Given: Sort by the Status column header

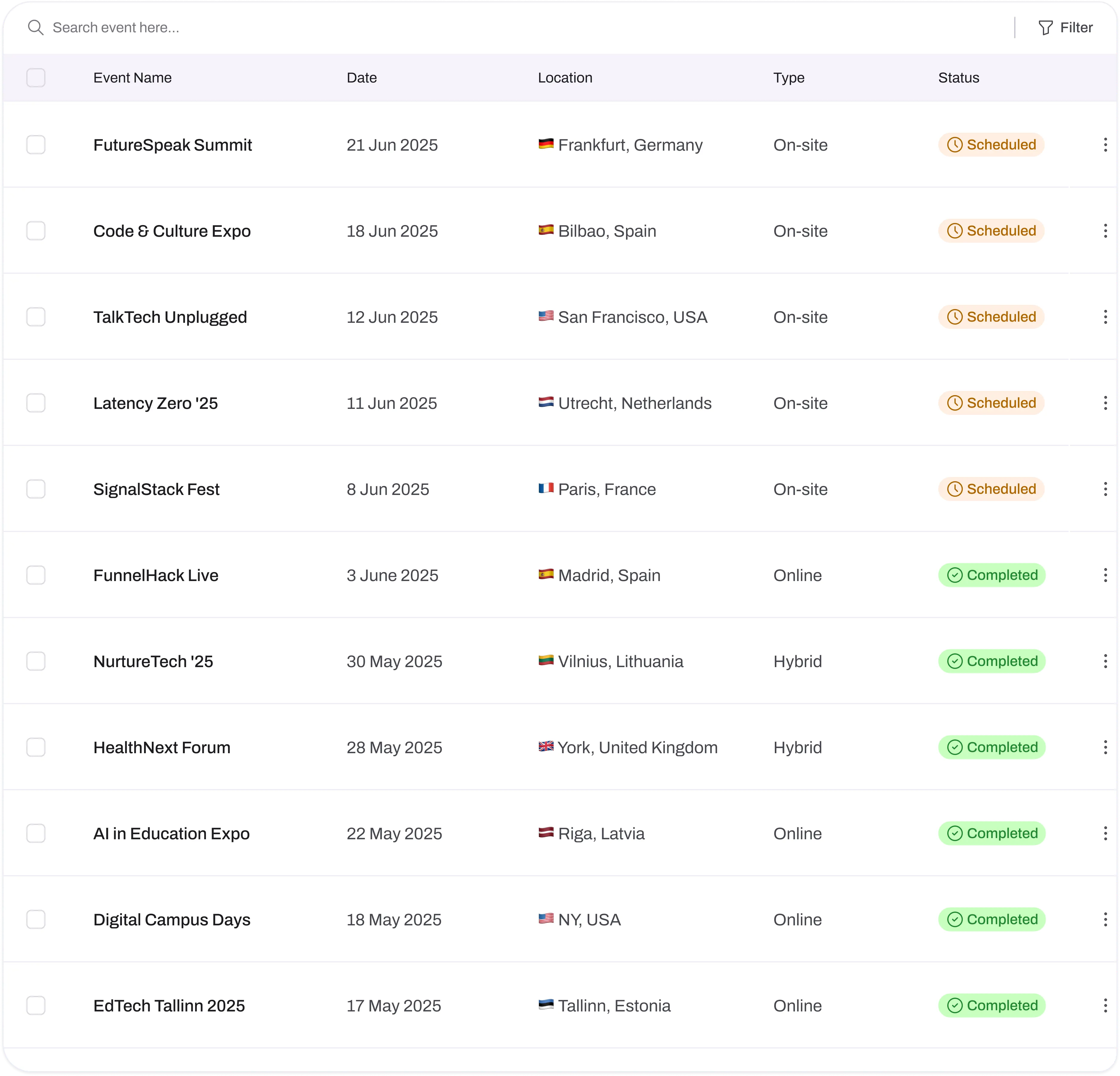Looking at the screenshot, I should [x=958, y=78].
